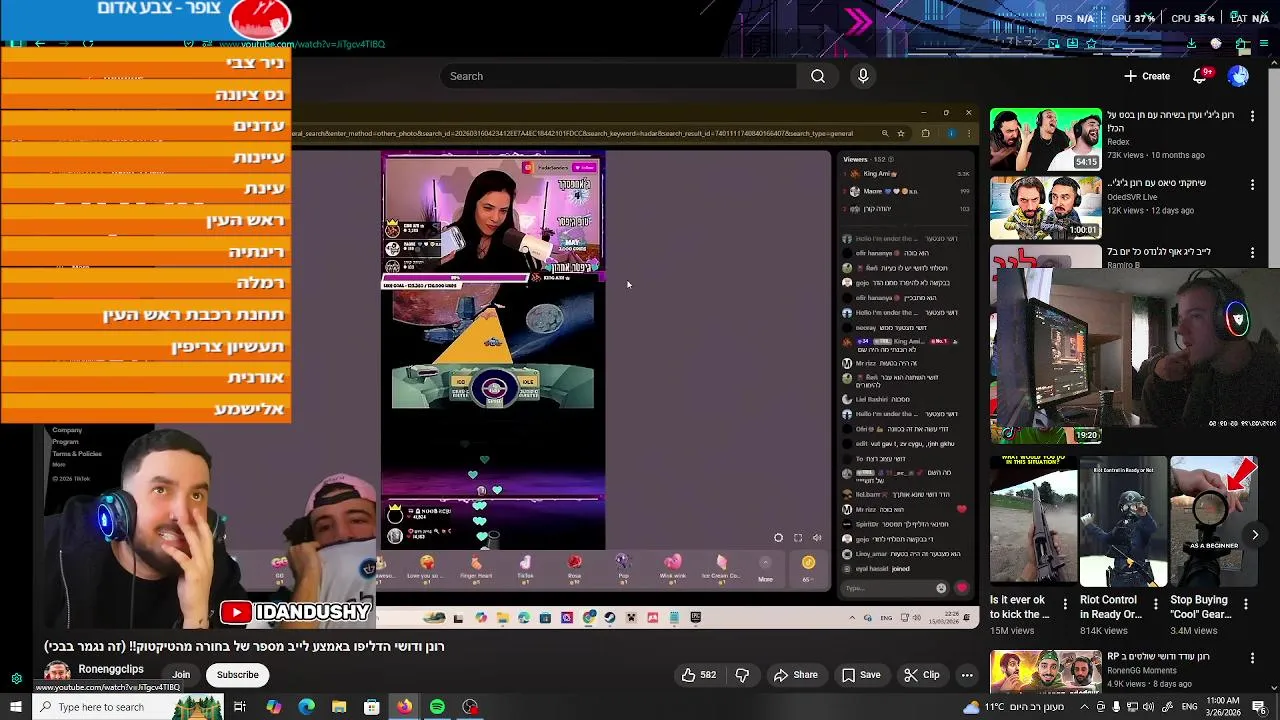Open options for 'Stop Buying Cool Gear' short

(1246, 604)
